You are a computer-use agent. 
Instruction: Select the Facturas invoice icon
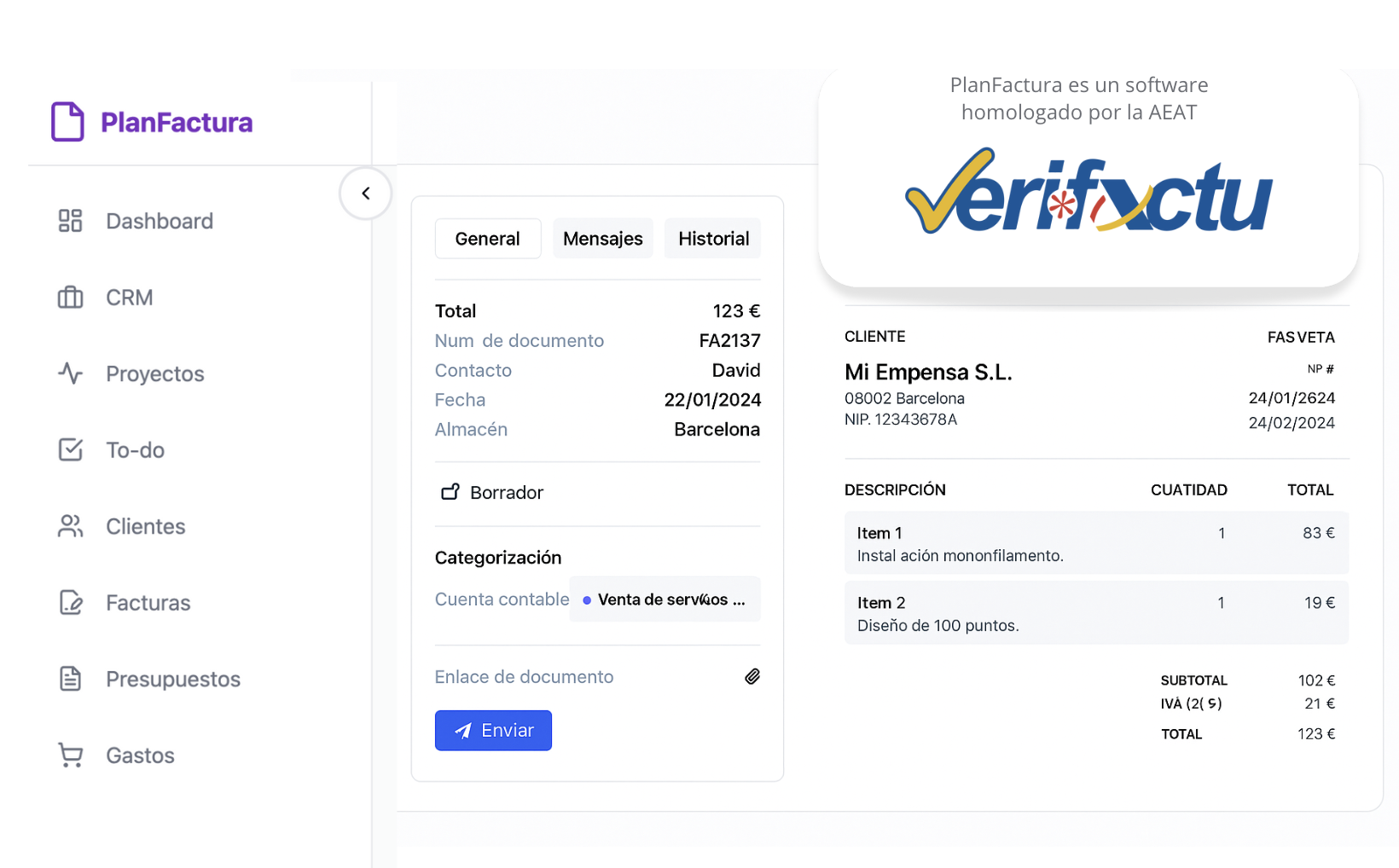click(x=70, y=602)
